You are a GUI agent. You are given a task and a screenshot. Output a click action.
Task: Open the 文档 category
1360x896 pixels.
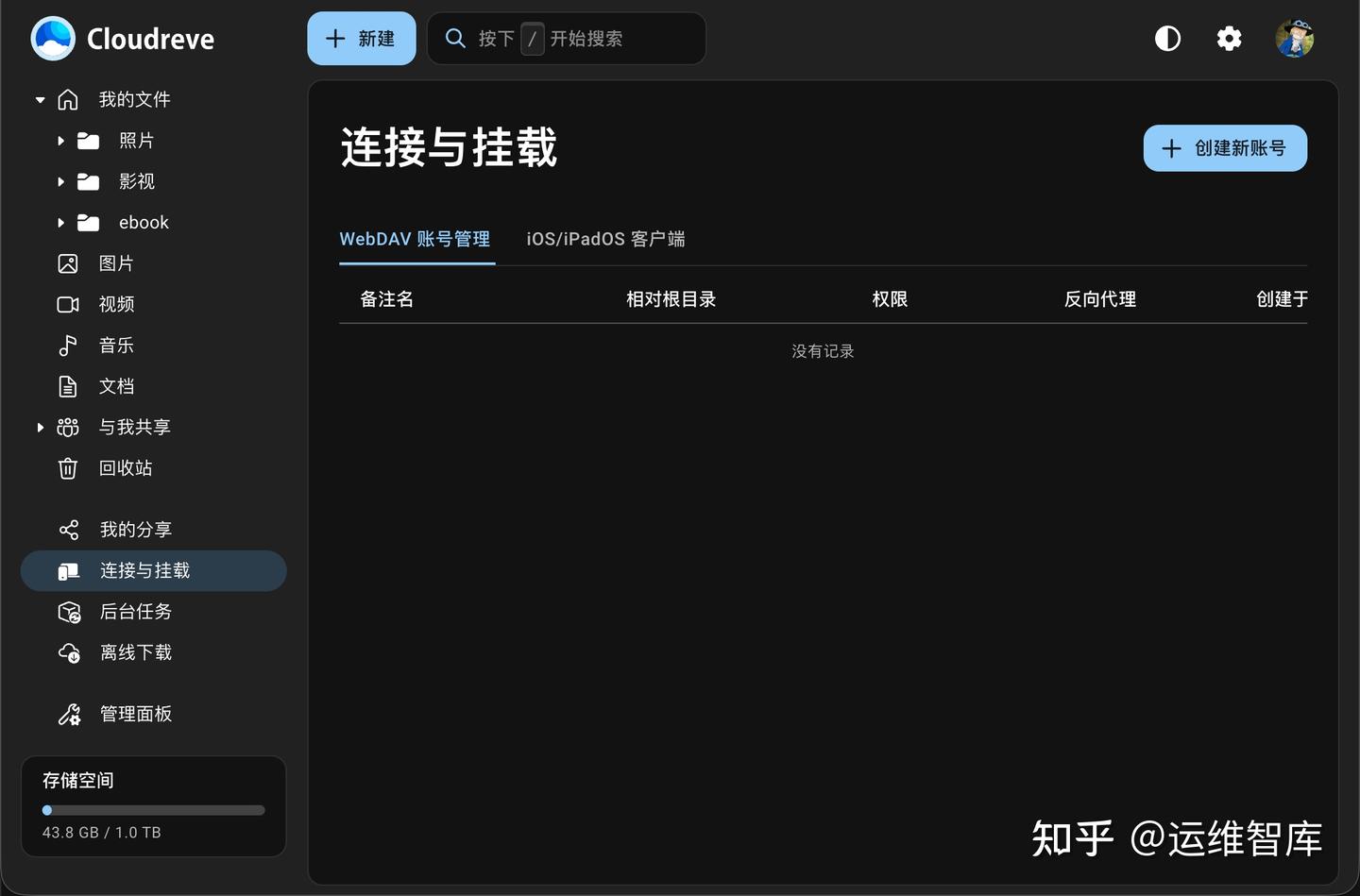tap(116, 386)
